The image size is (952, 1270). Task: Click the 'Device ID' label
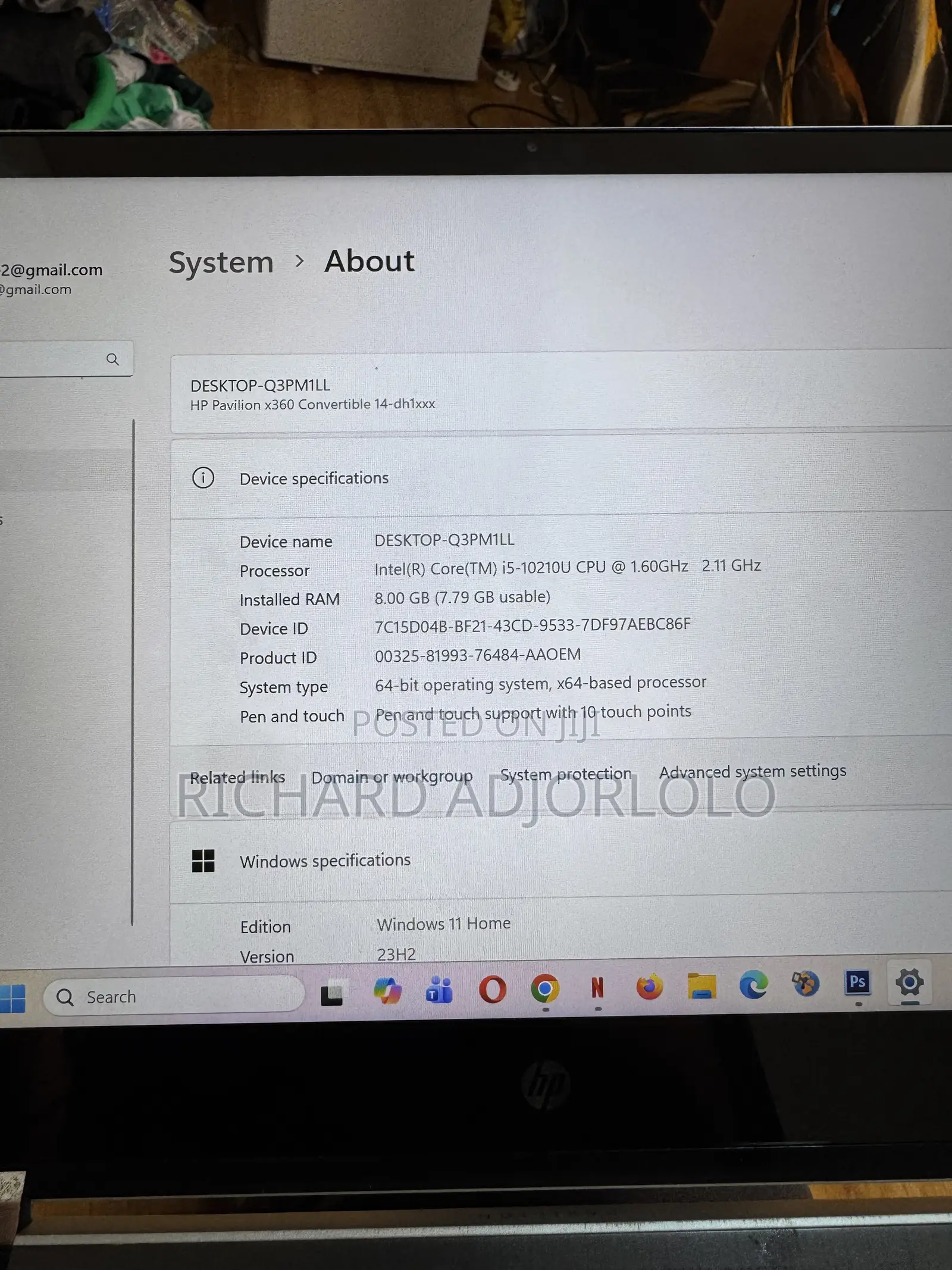coord(274,629)
